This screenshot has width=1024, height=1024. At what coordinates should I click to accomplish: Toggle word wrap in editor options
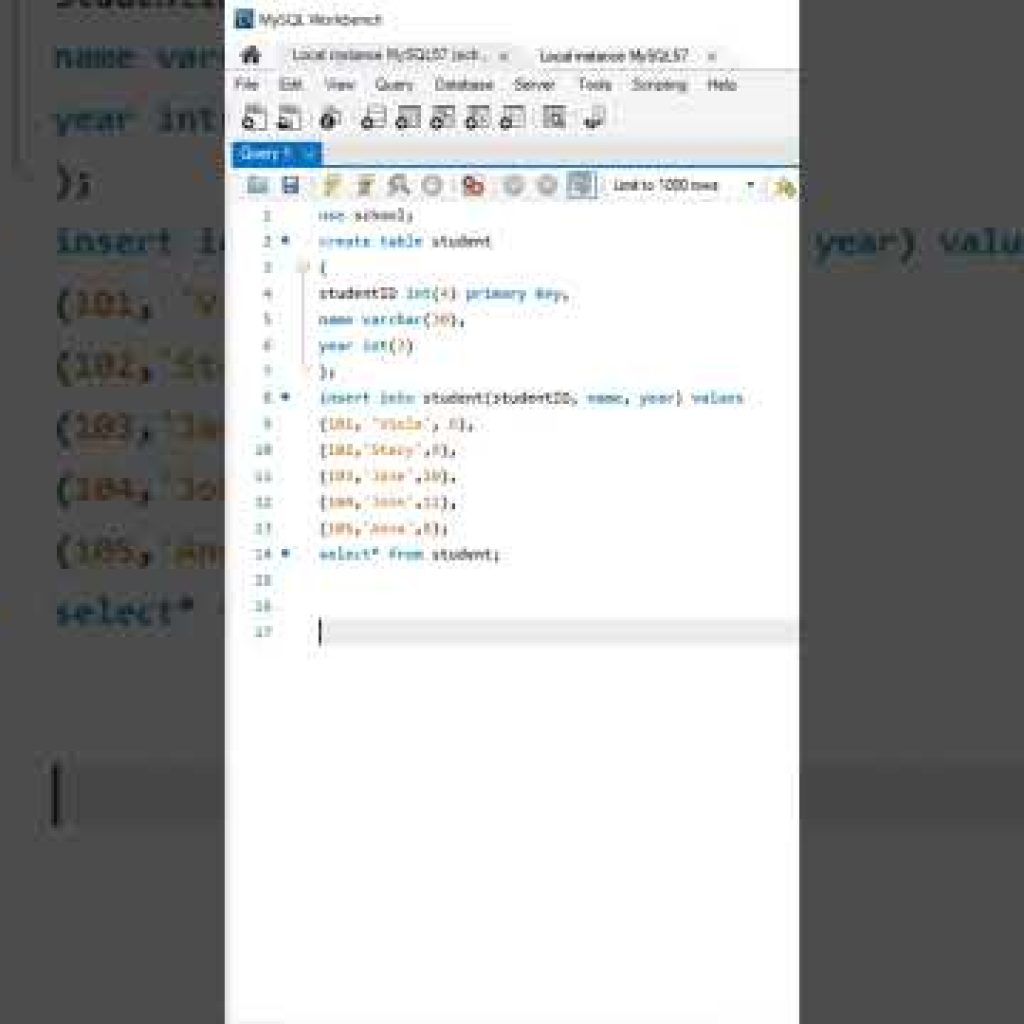point(794,185)
